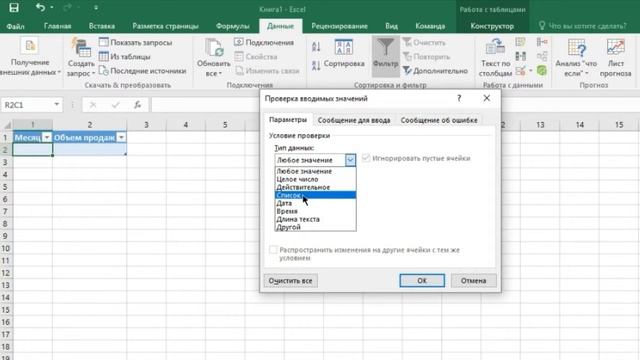
Task: Choose Целое число data type
Action: [x=315, y=179]
